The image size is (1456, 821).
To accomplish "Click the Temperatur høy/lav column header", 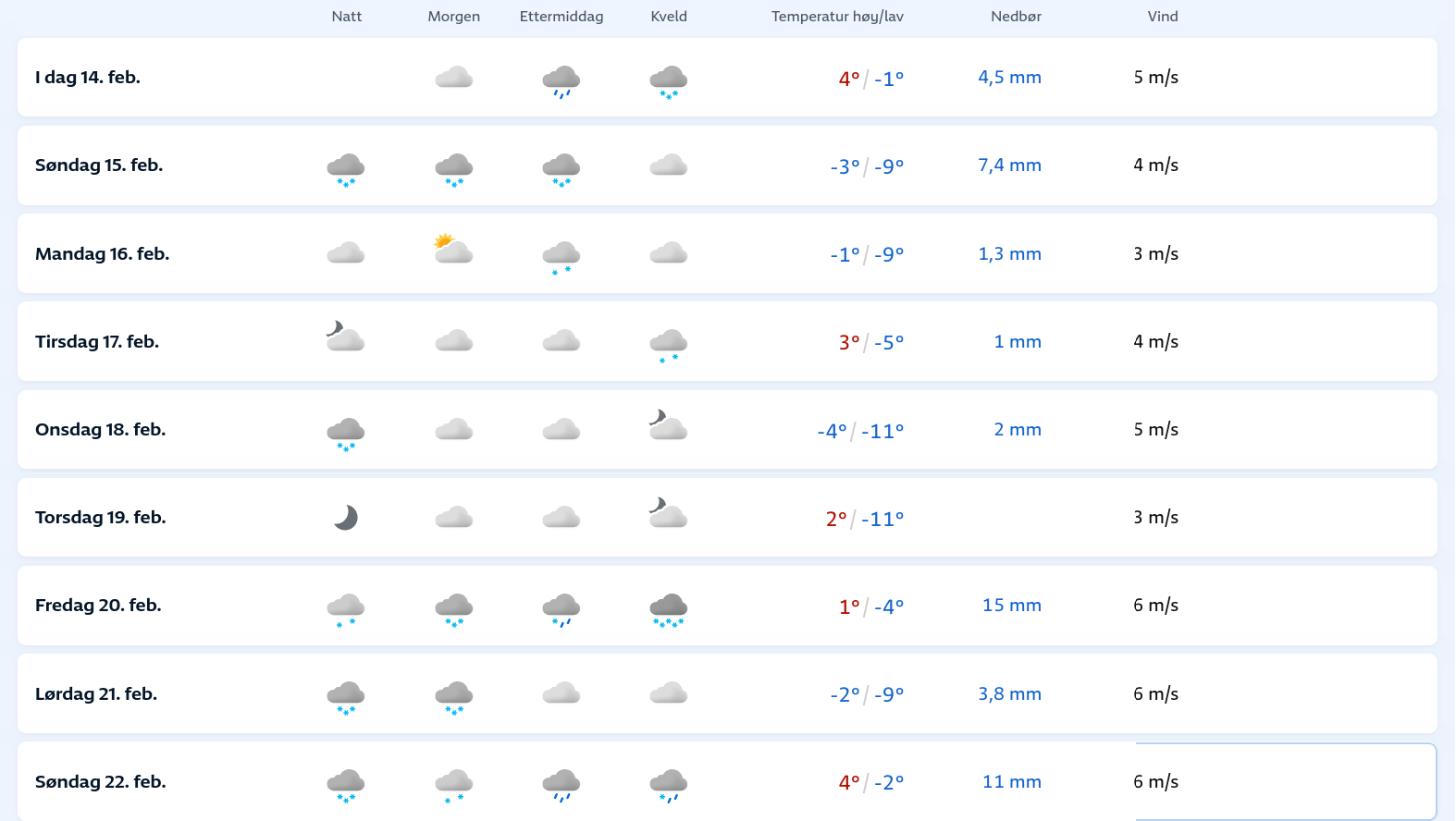I will 837,17.
